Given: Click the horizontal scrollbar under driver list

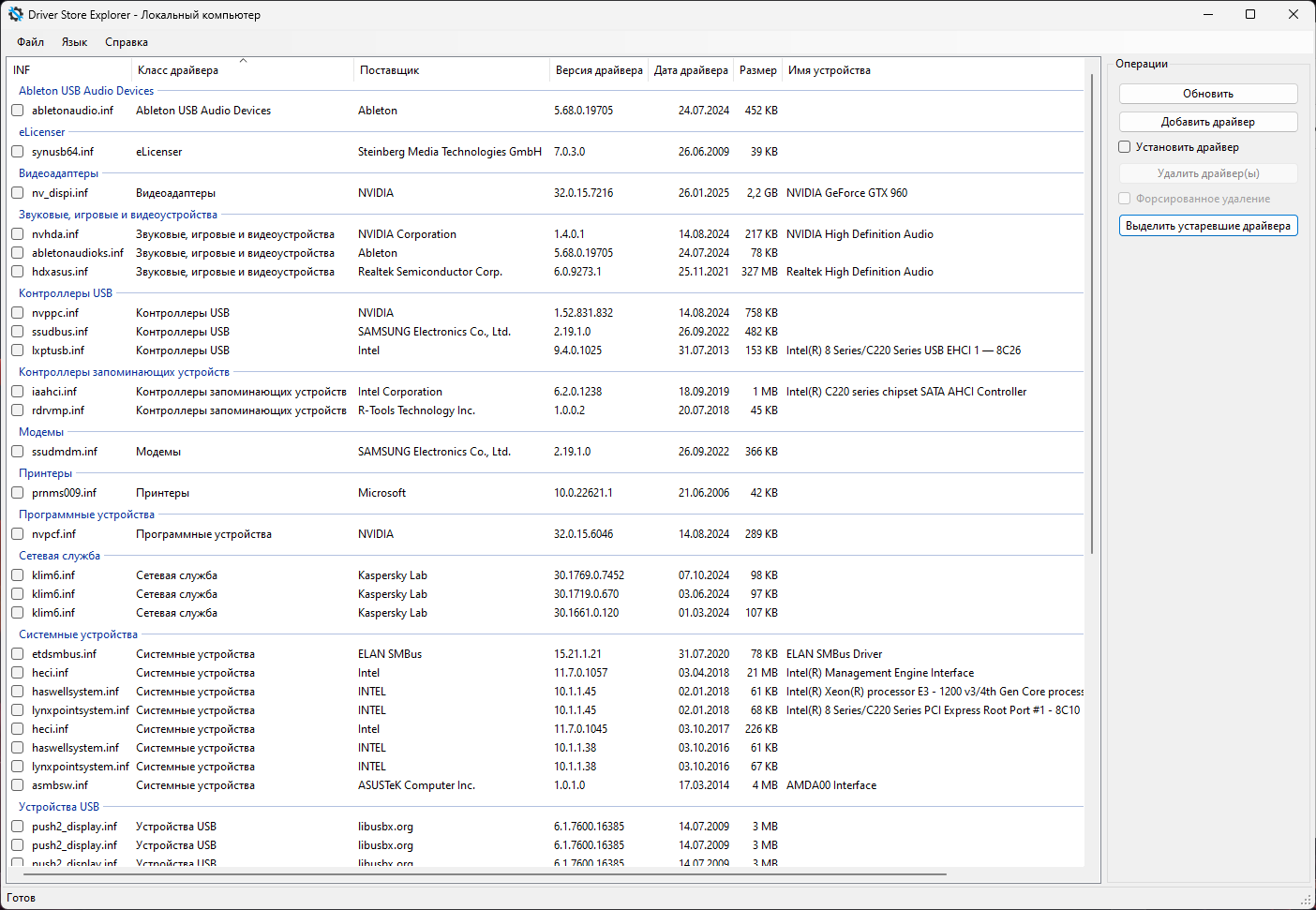Looking at the screenshot, I should click(478, 874).
